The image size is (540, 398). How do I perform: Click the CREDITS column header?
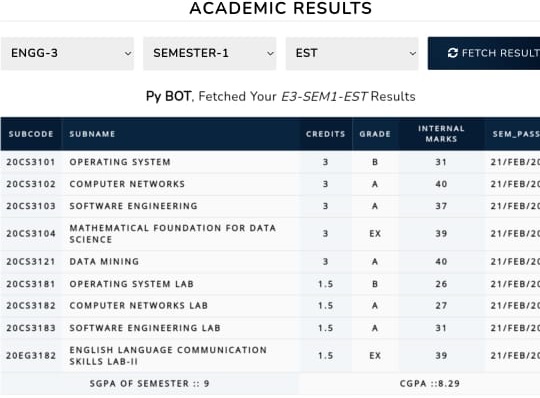[326, 134]
